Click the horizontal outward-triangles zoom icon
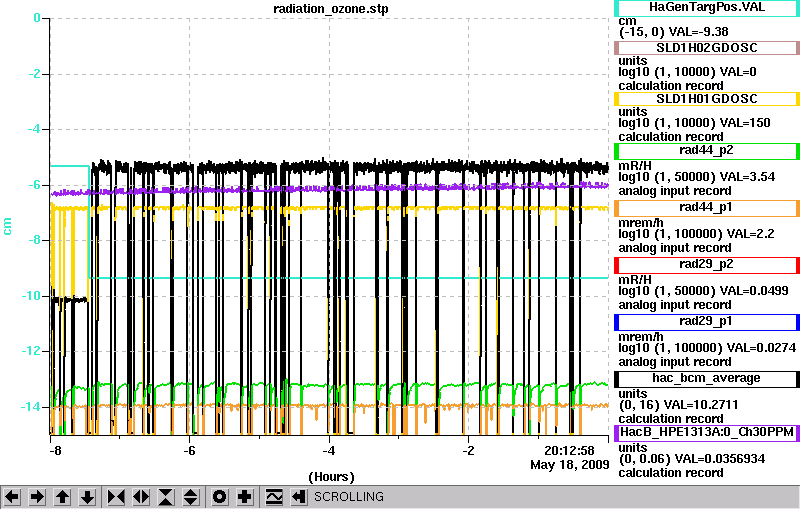Image resolution: width=800 pixels, height=509 pixels. click(141, 497)
